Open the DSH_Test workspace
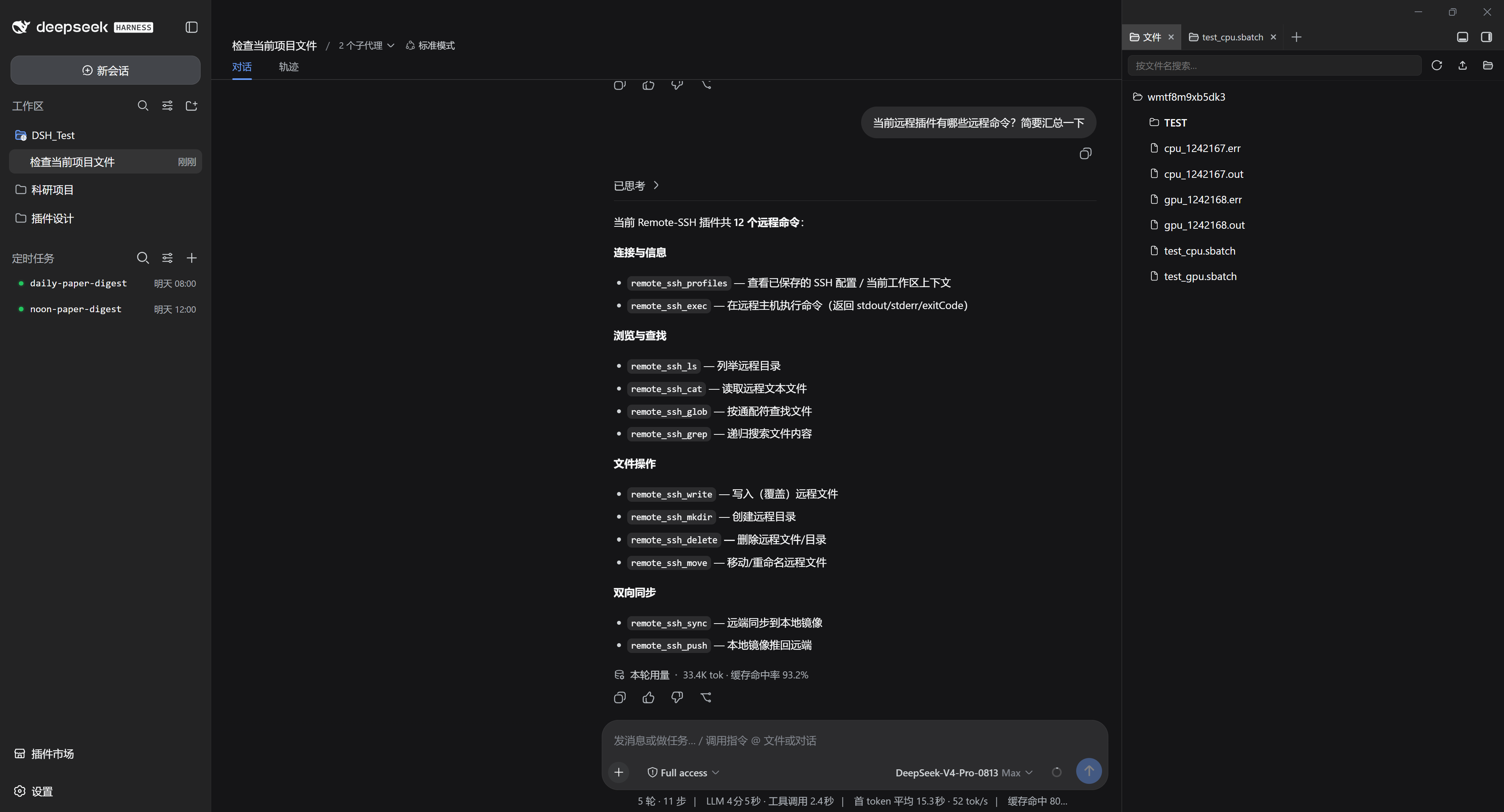Viewport: 1504px width, 812px height. click(106, 135)
